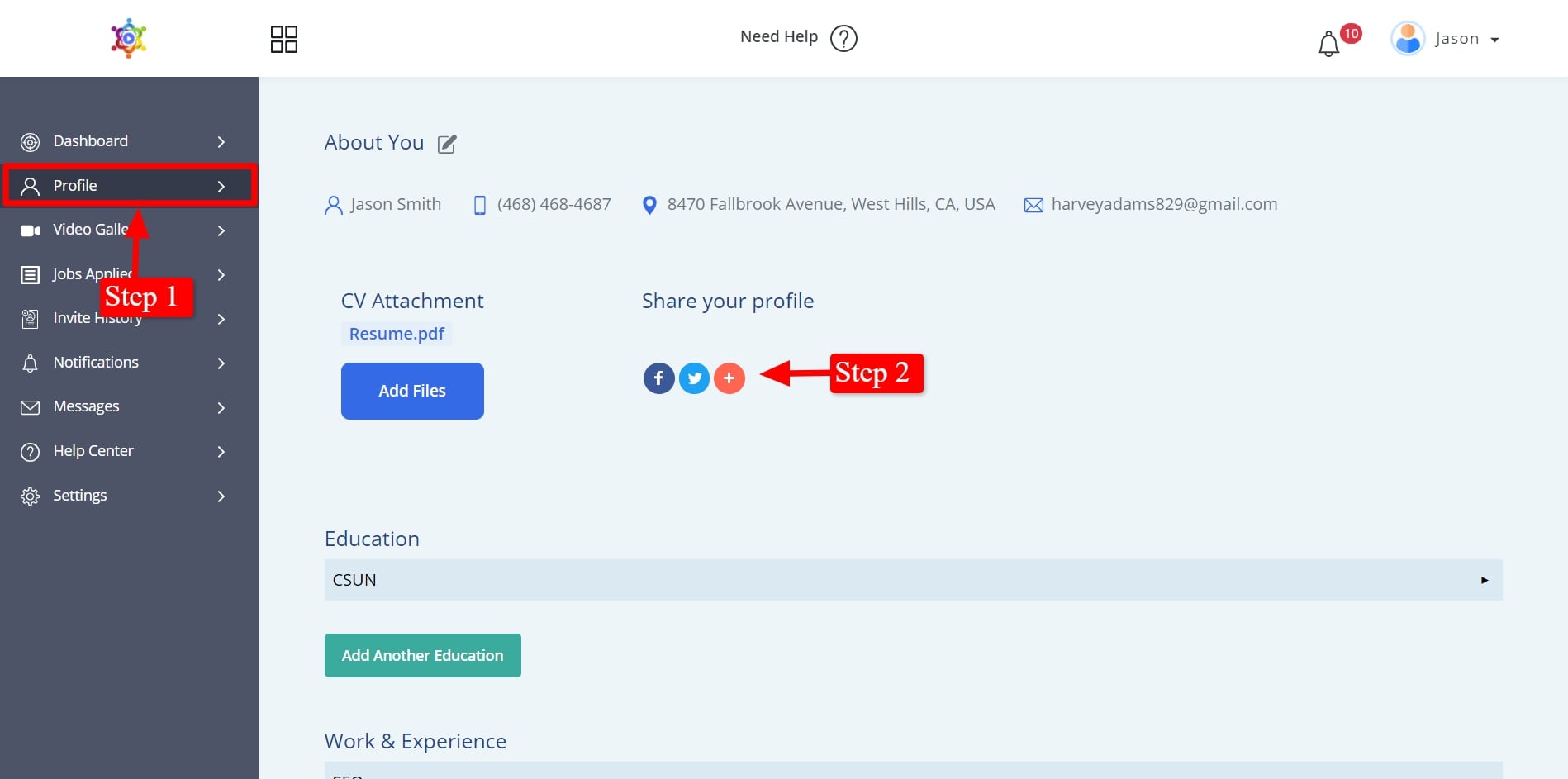This screenshot has width=1568, height=779.
Task: Open the Resume.pdf attachment link
Action: coord(397,334)
